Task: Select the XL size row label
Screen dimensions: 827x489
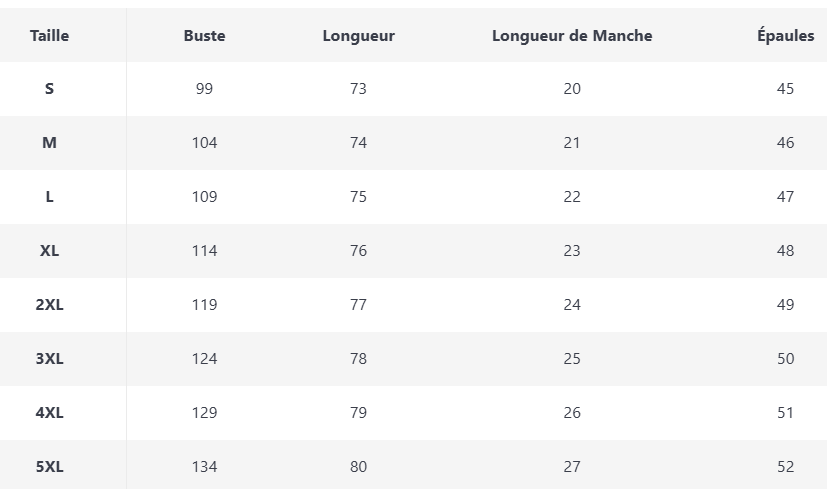Action: pos(49,251)
